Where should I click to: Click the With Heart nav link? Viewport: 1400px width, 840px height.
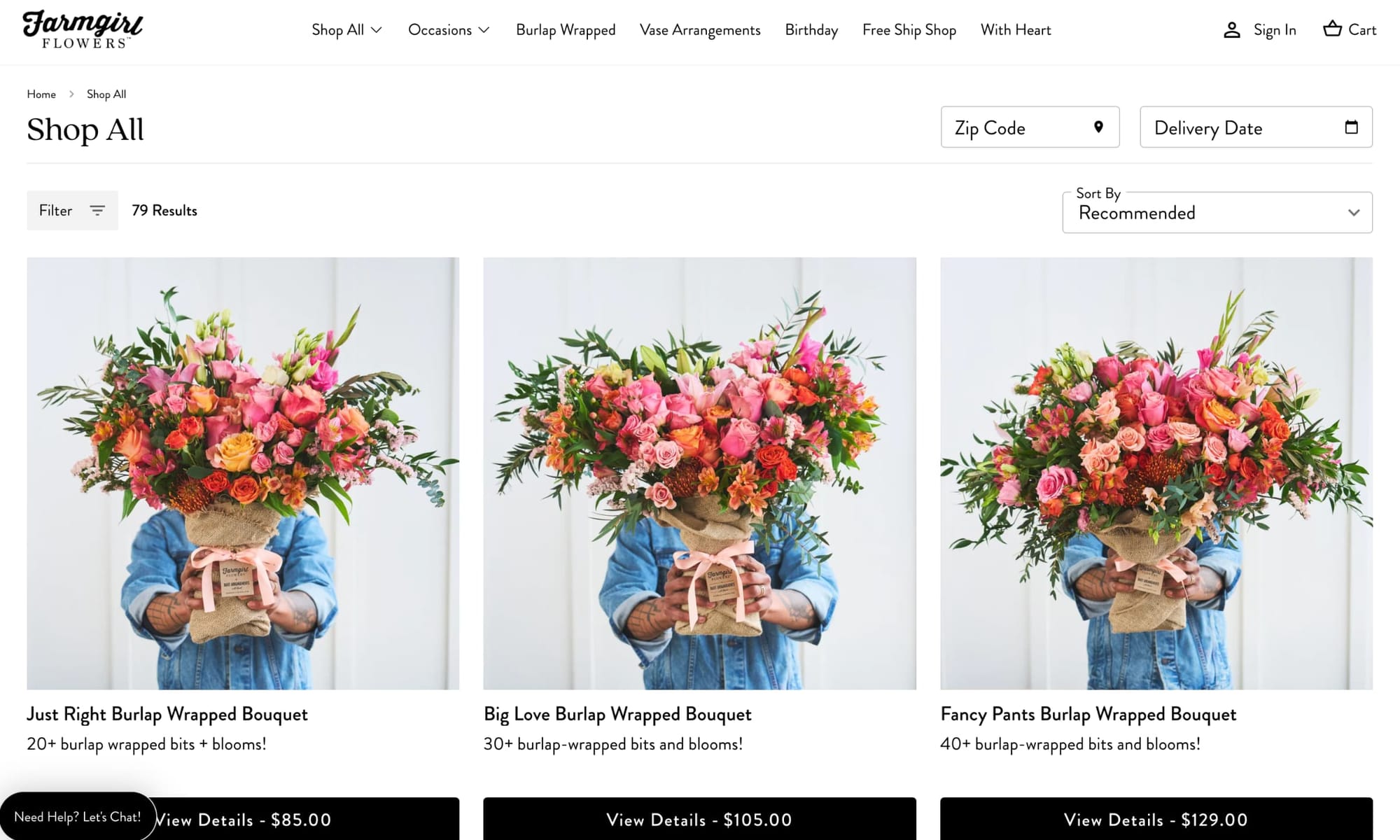(1015, 30)
